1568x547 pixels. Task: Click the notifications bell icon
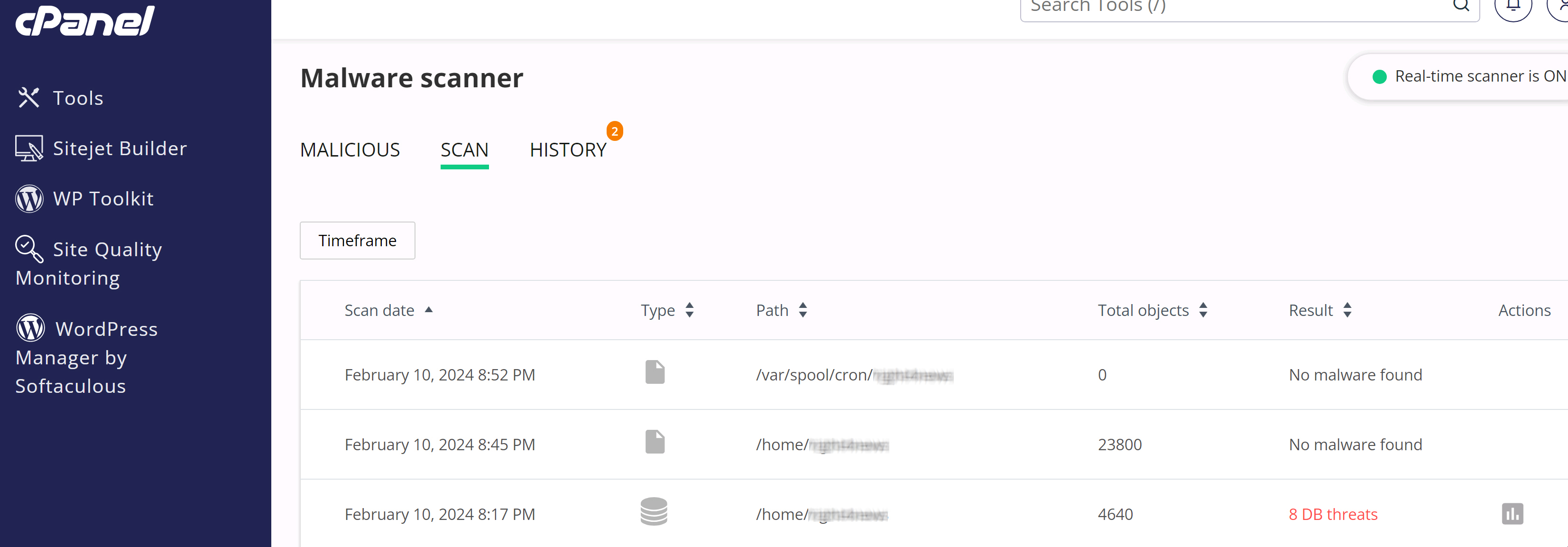(1513, 6)
